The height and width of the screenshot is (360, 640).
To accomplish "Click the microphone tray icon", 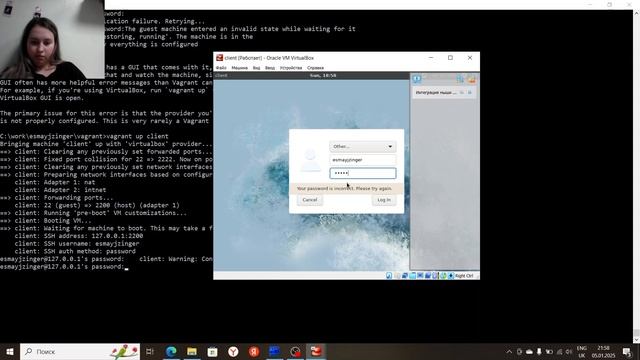I will [x=539, y=351].
